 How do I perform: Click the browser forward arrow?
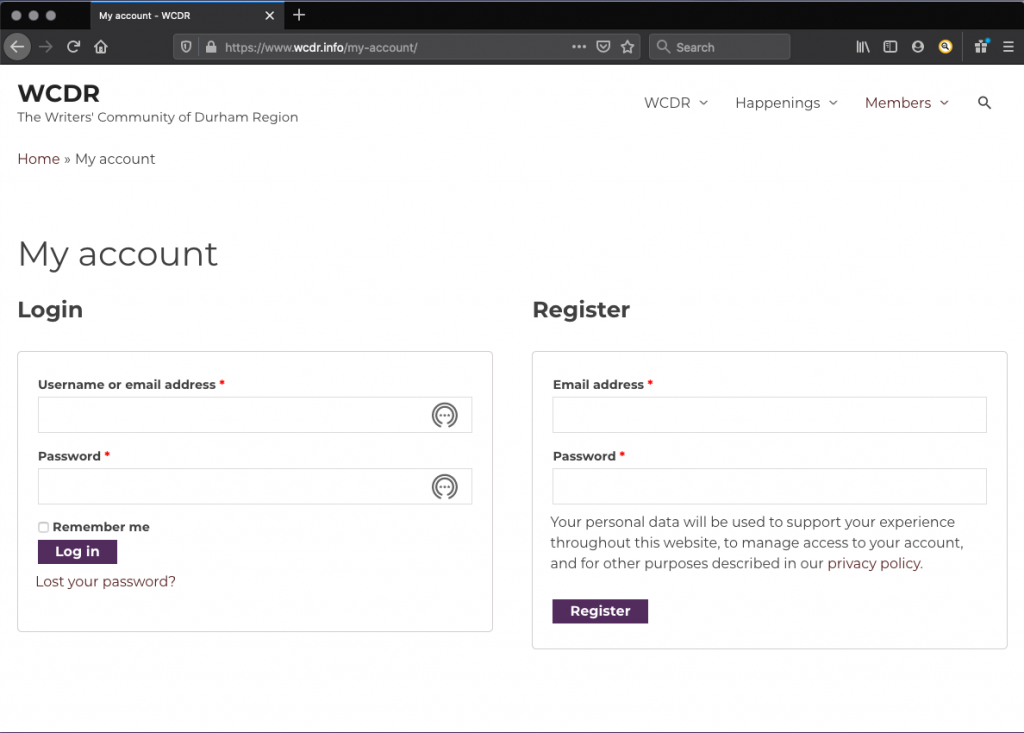(x=46, y=47)
